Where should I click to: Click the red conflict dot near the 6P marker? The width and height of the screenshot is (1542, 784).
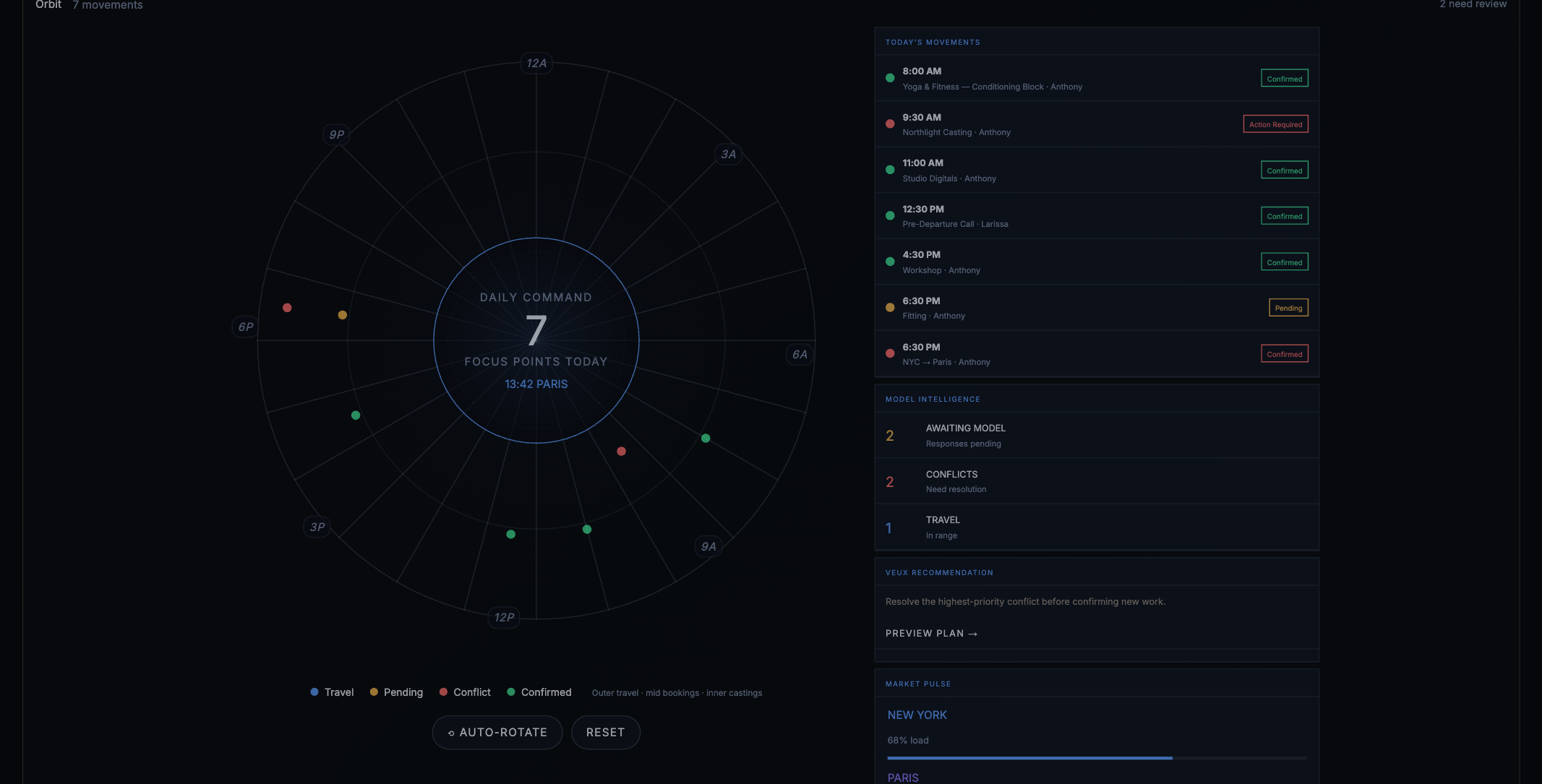[287, 308]
